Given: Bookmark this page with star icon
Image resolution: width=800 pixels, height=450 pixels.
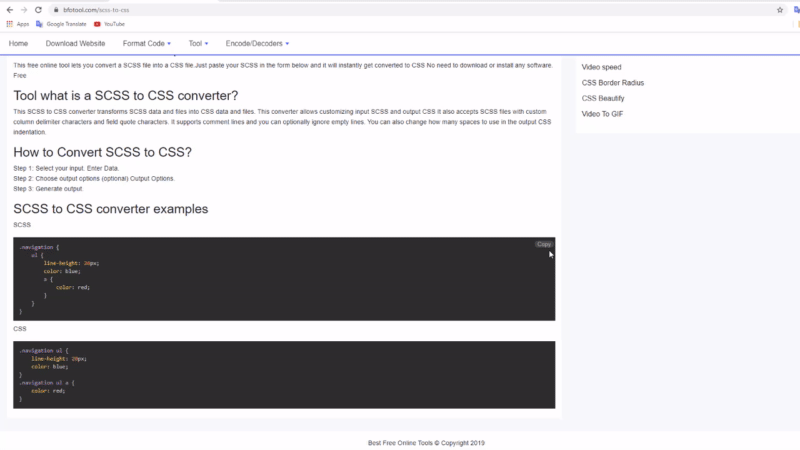Looking at the screenshot, I should tap(779, 9).
